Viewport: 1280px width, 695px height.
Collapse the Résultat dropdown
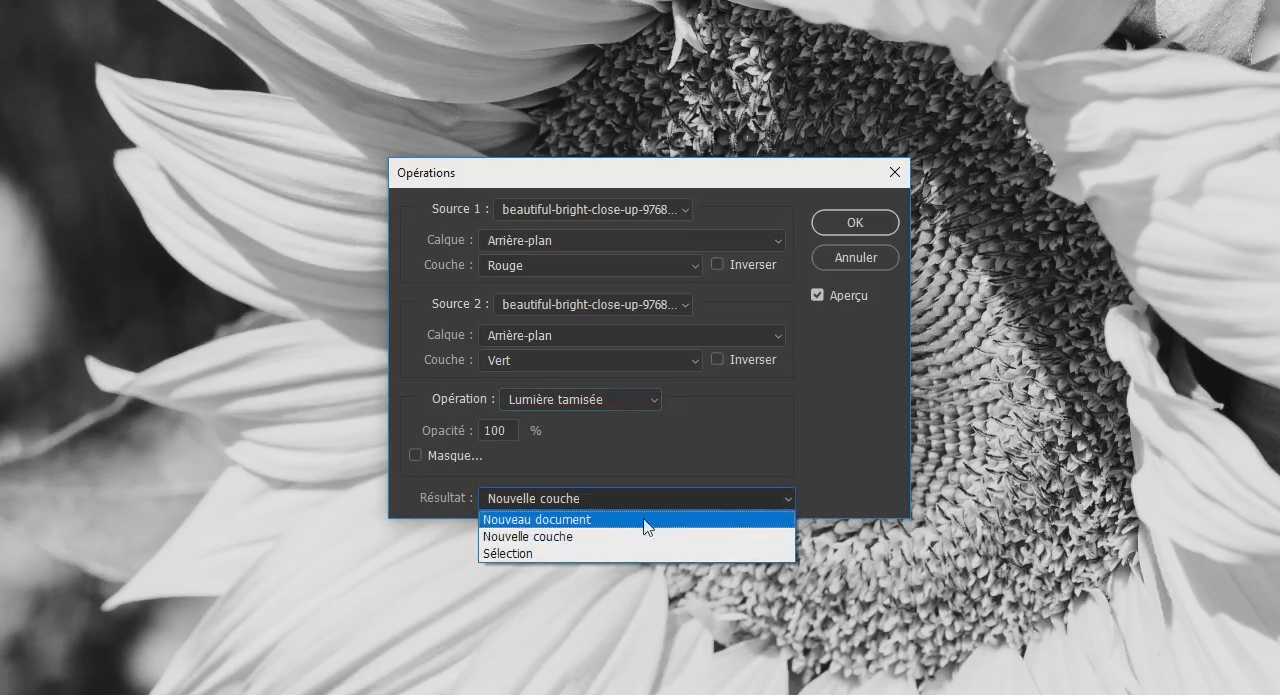[x=637, y=498]
